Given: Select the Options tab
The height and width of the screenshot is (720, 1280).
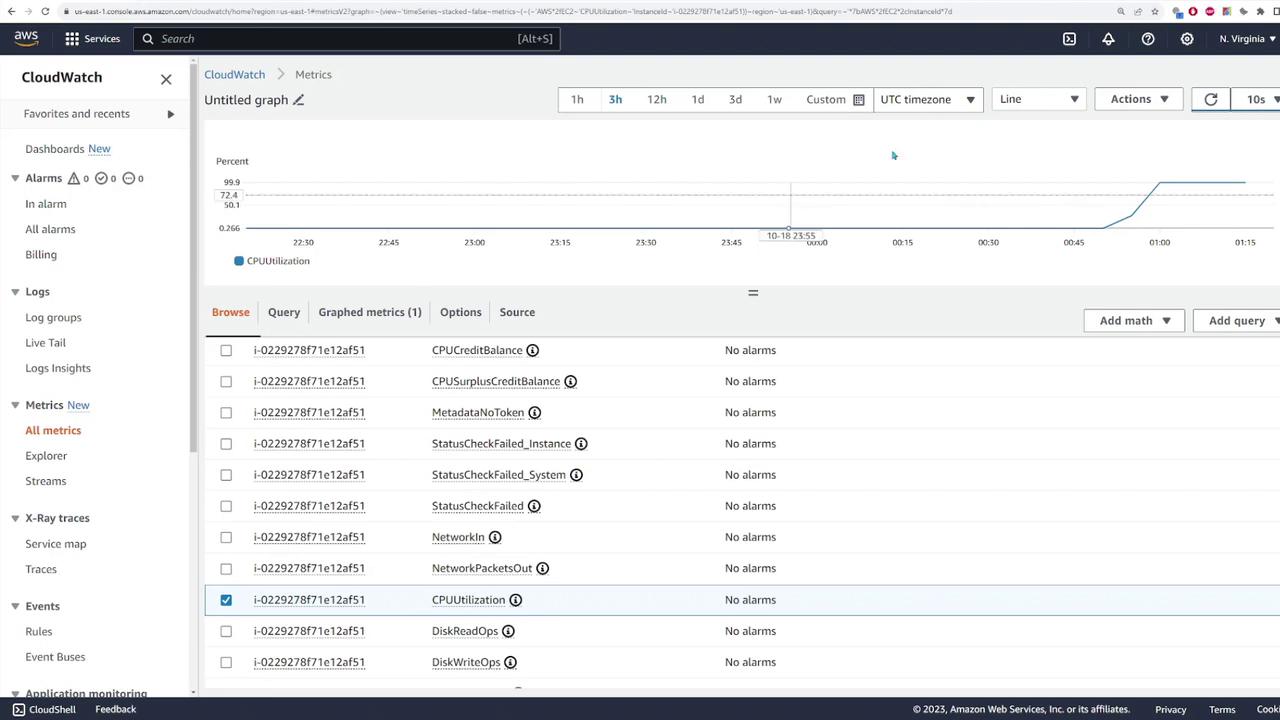Looking at the screenshot, I should pos(460,312).
